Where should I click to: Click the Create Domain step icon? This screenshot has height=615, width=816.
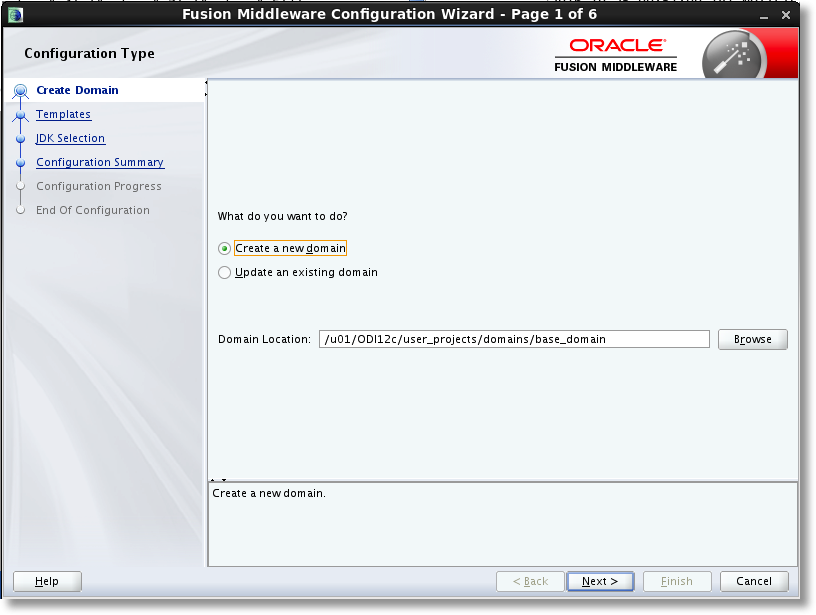(x=21, y=90)
